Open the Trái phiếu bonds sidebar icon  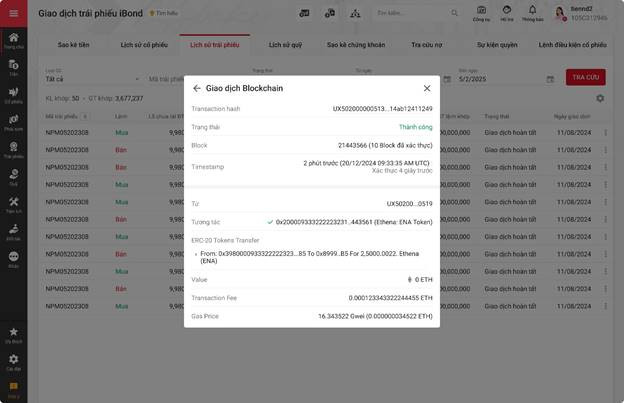coord(14,150)
